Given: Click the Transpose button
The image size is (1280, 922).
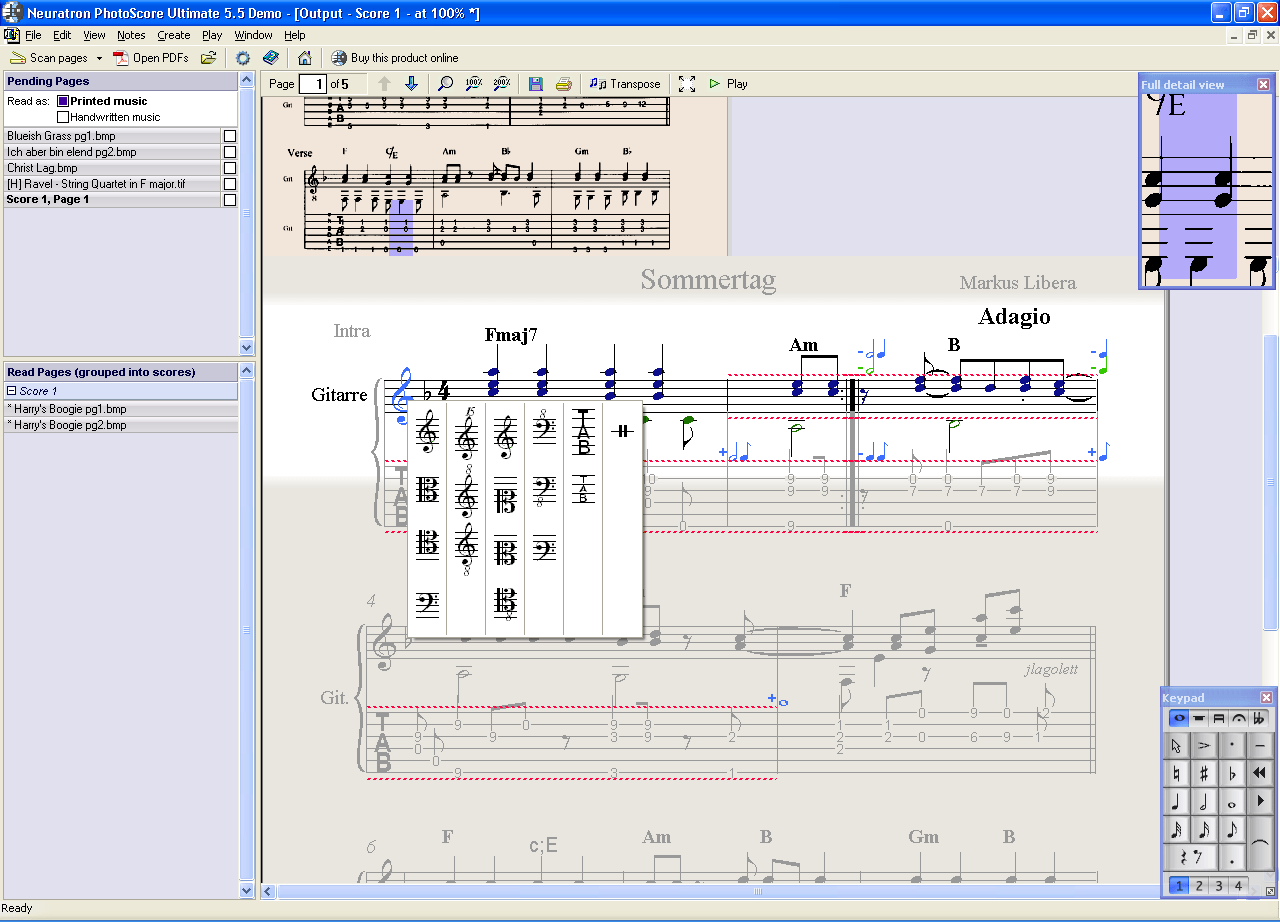Looking at the screenshot, I should (x=625, y=84).
